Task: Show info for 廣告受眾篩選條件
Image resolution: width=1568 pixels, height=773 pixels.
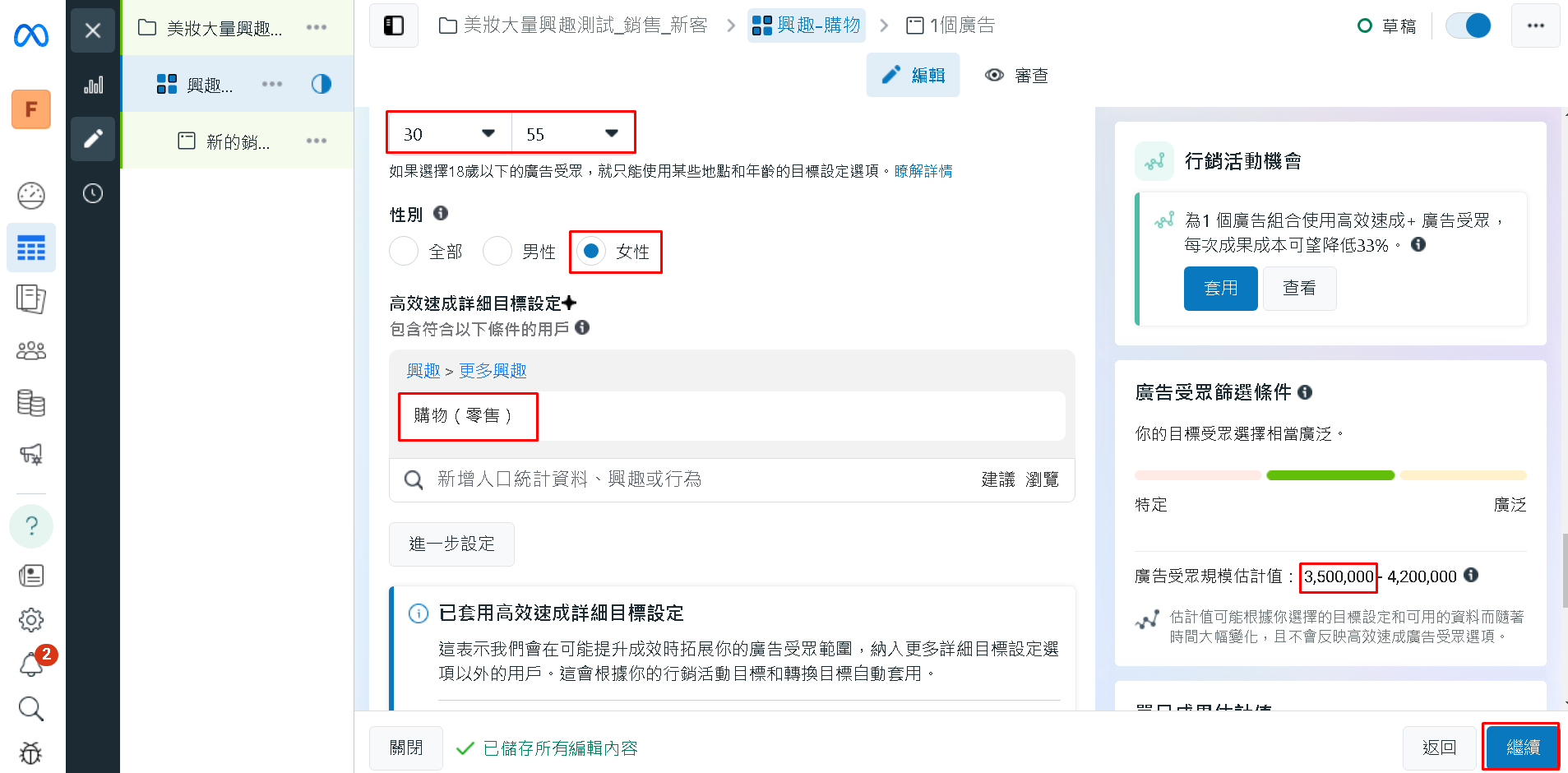Action: pyautogui.click(x=1305, y=392)
